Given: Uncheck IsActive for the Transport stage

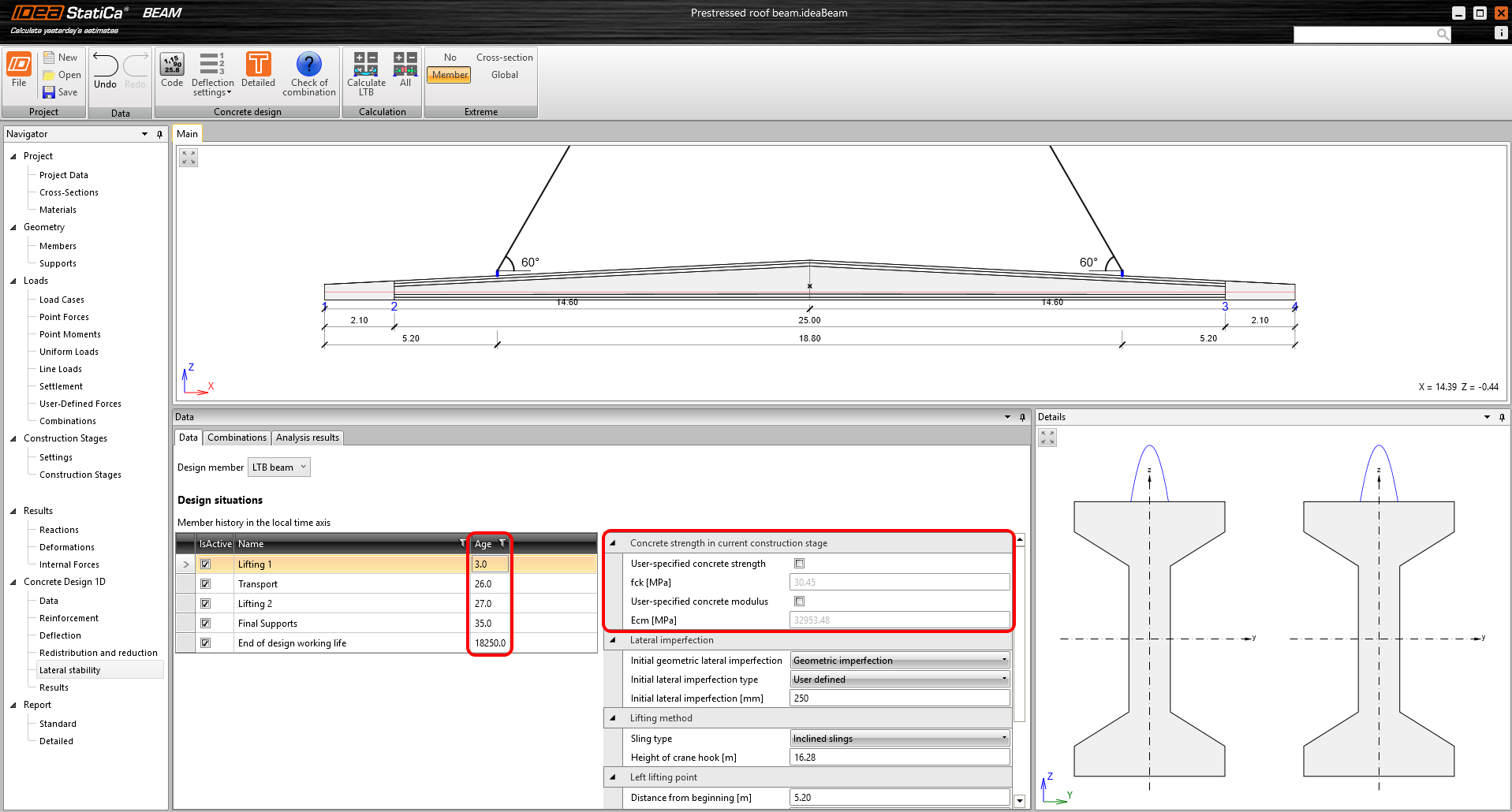Looking at the screenshot, I should (x=206, y=583).
